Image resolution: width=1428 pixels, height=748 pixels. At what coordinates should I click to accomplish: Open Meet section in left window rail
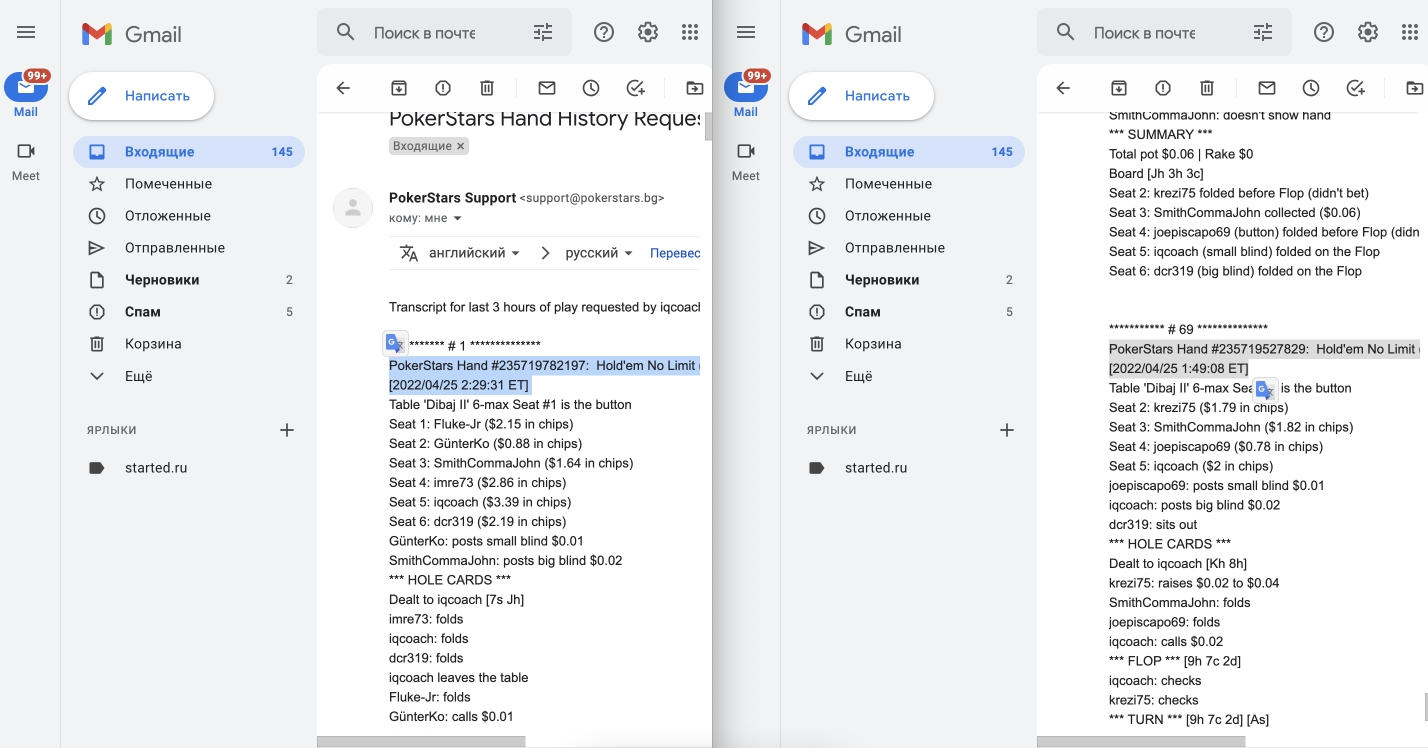click(x=26, y=162)
